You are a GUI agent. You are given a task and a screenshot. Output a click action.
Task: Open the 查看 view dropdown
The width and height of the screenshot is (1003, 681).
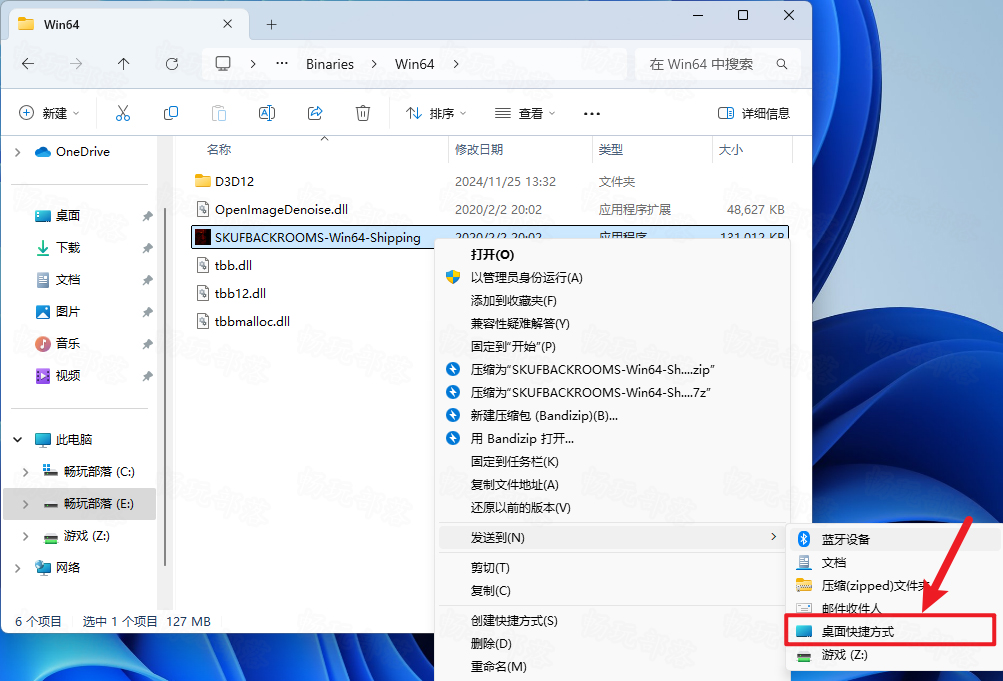[525, 113]
